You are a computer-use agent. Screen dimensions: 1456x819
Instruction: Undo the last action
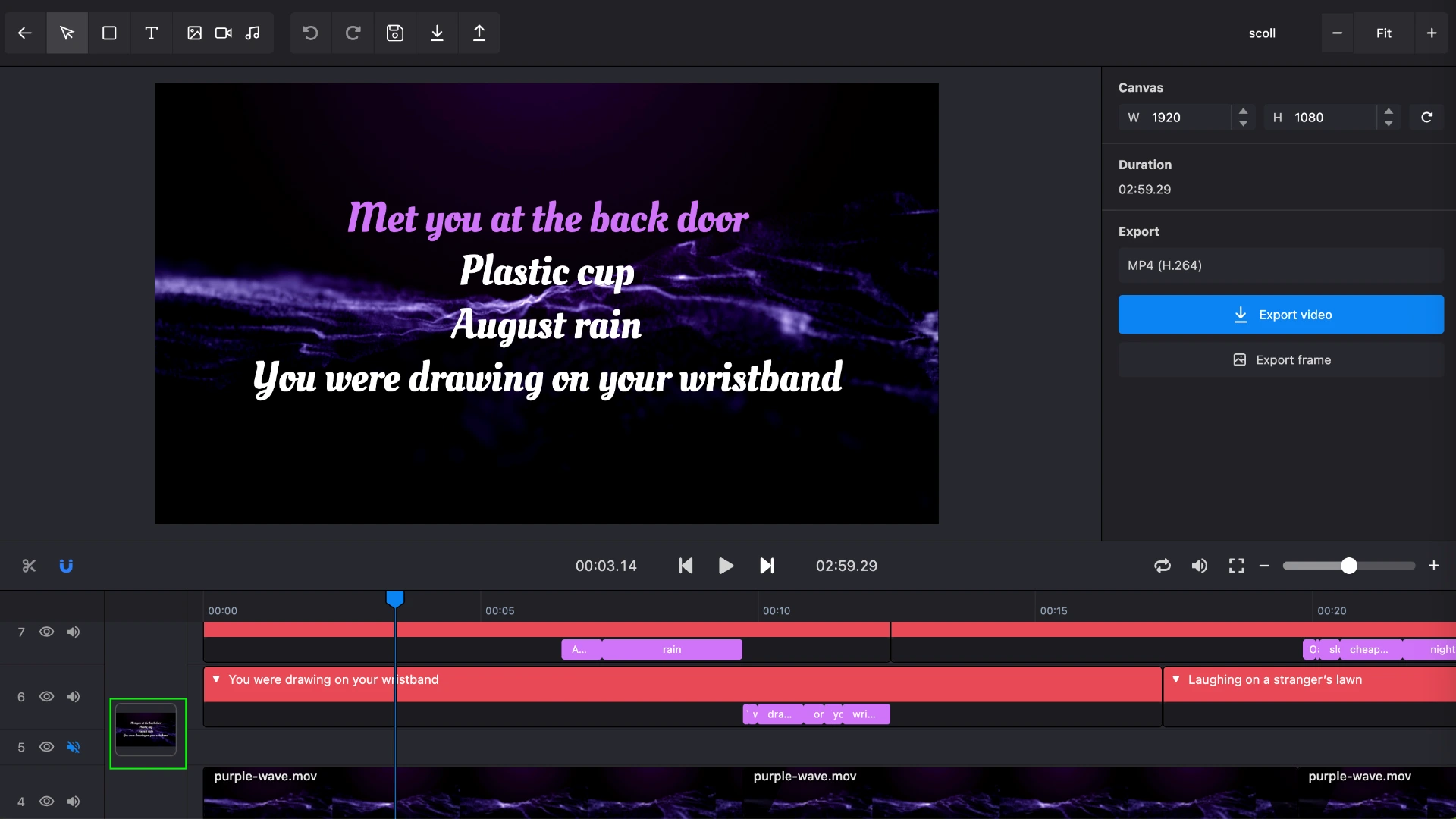[310, 33]
